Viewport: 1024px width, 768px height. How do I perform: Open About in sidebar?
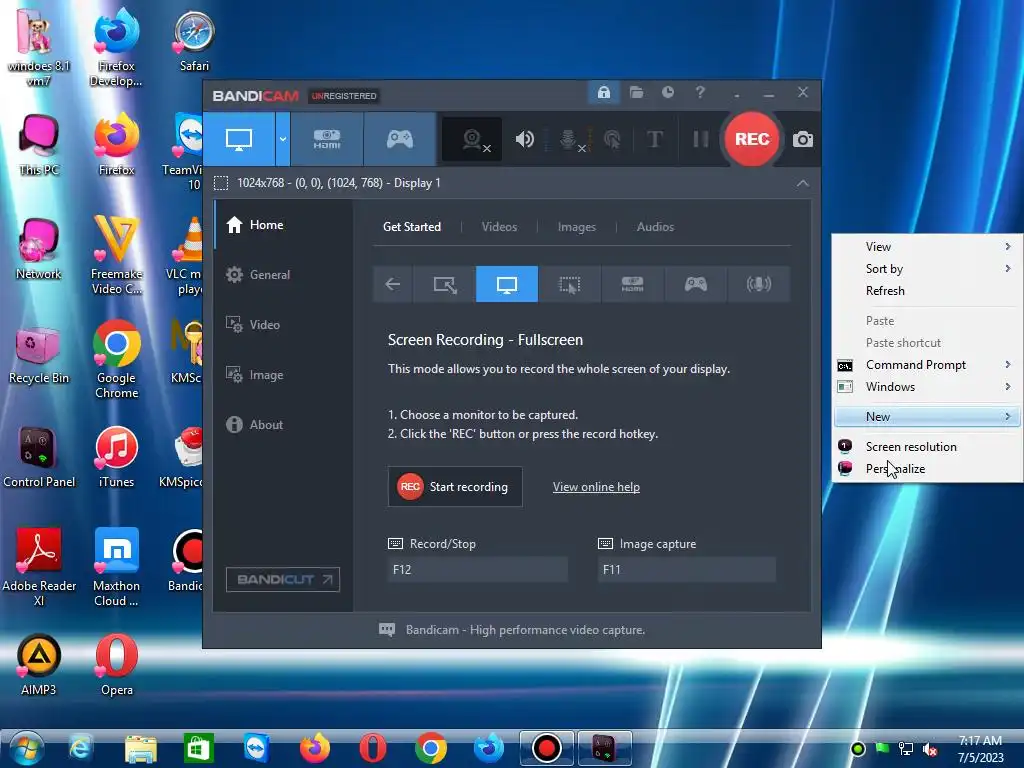pyautogui.click(x=283, y=424)
